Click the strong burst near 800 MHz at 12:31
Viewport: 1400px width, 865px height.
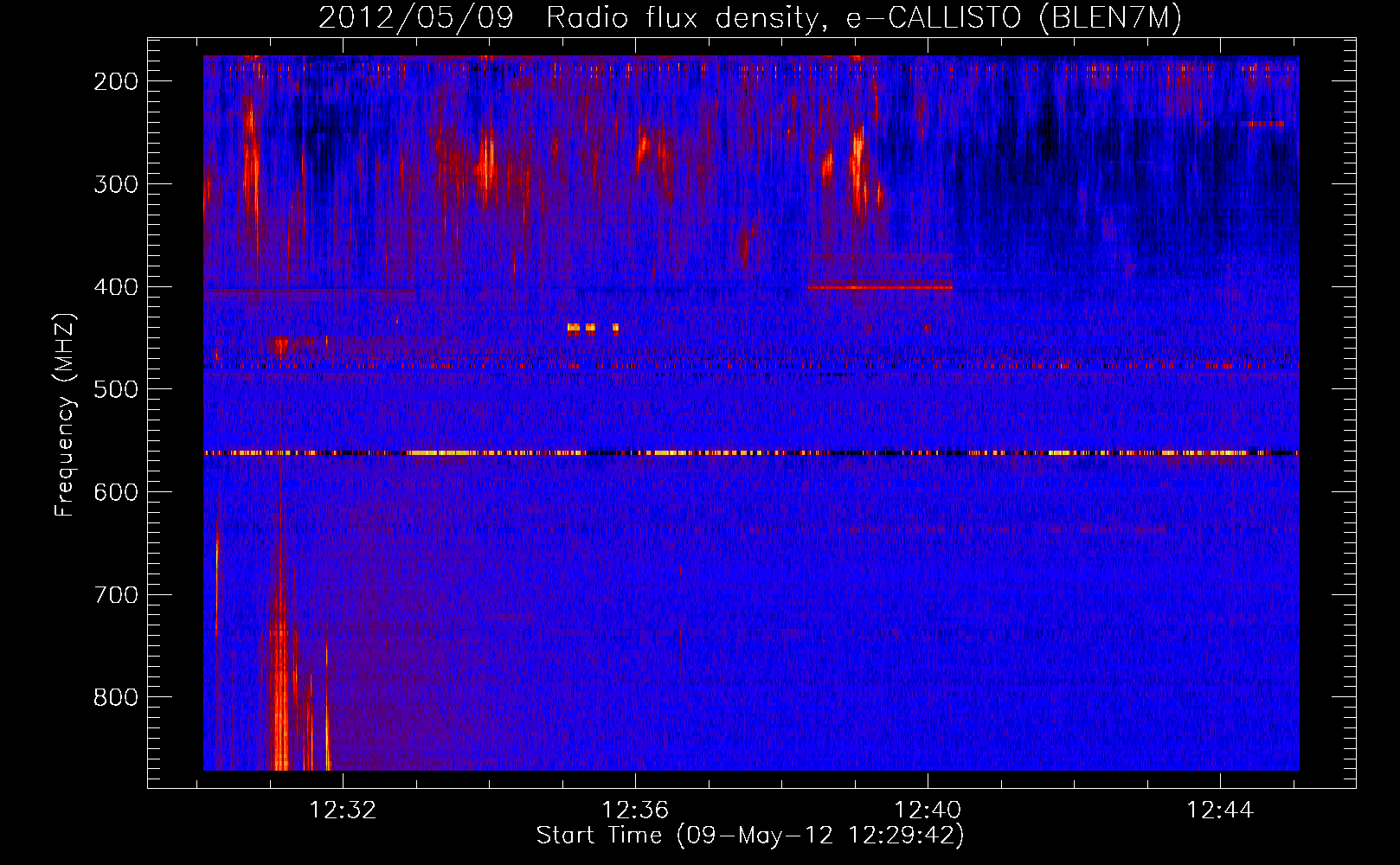[280, 683]
